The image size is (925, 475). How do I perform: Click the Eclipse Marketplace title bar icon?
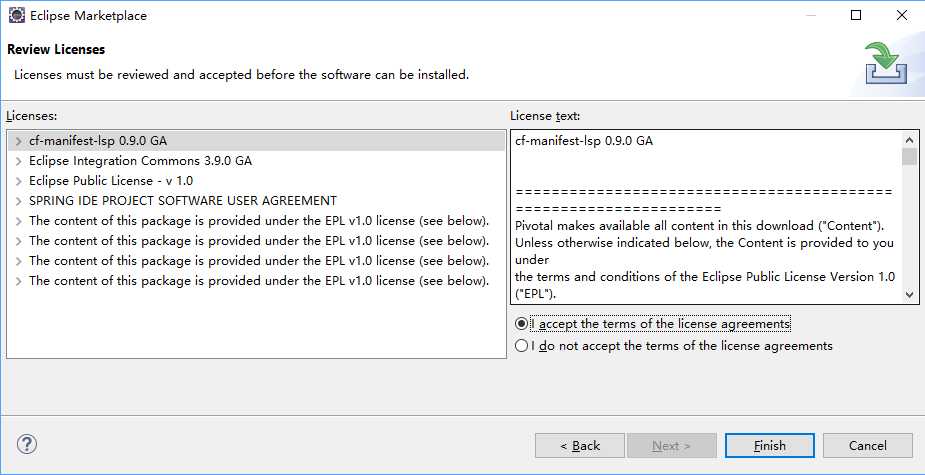[x=17, y=15]
